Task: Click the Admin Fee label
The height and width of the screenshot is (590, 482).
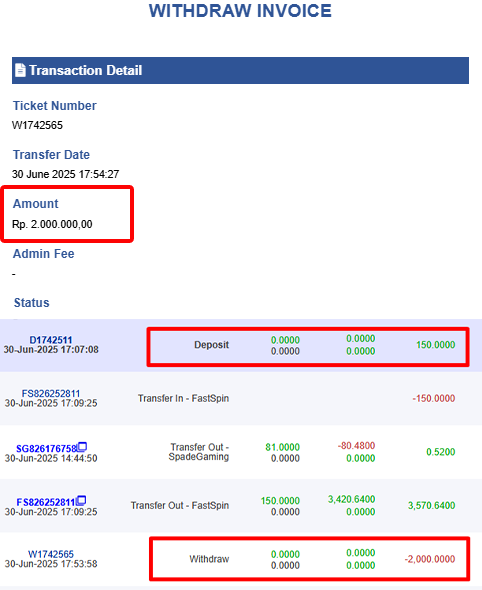Action: click(x=44, y=254)
